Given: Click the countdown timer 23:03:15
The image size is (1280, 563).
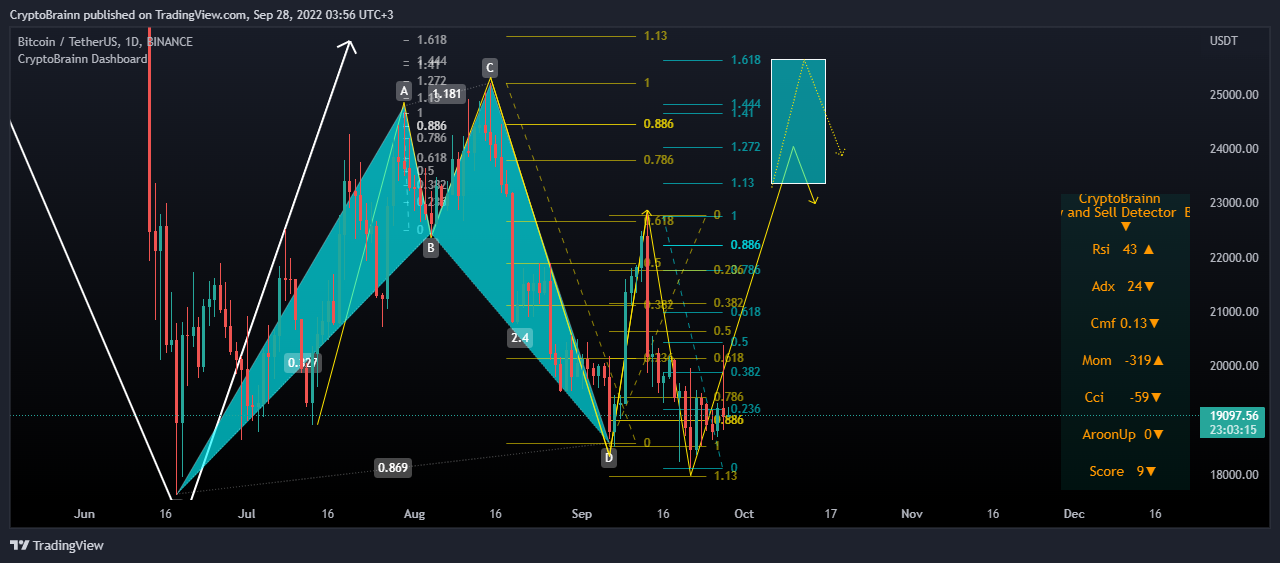Looking at the screenshot, I should click(x=1233, y=430).
